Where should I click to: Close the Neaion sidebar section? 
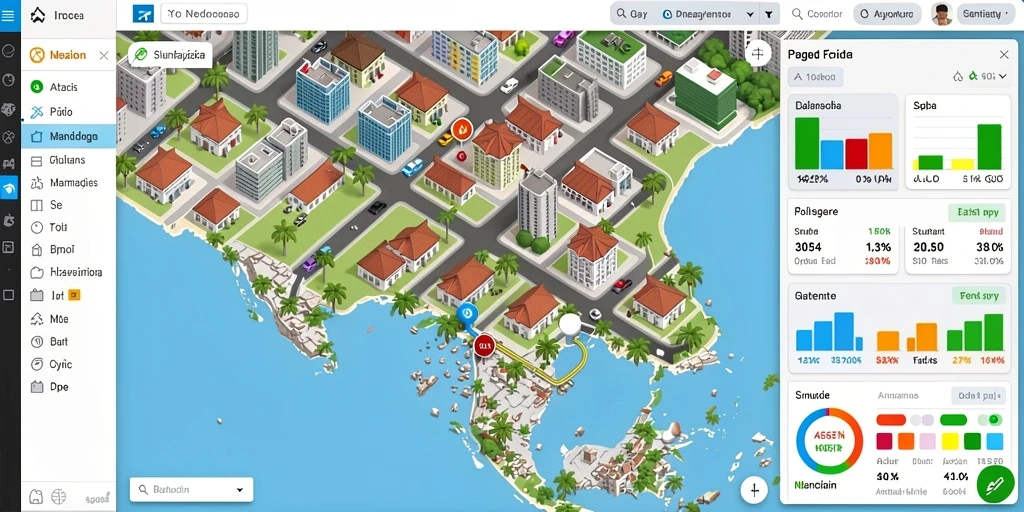[x=104, y=56]
